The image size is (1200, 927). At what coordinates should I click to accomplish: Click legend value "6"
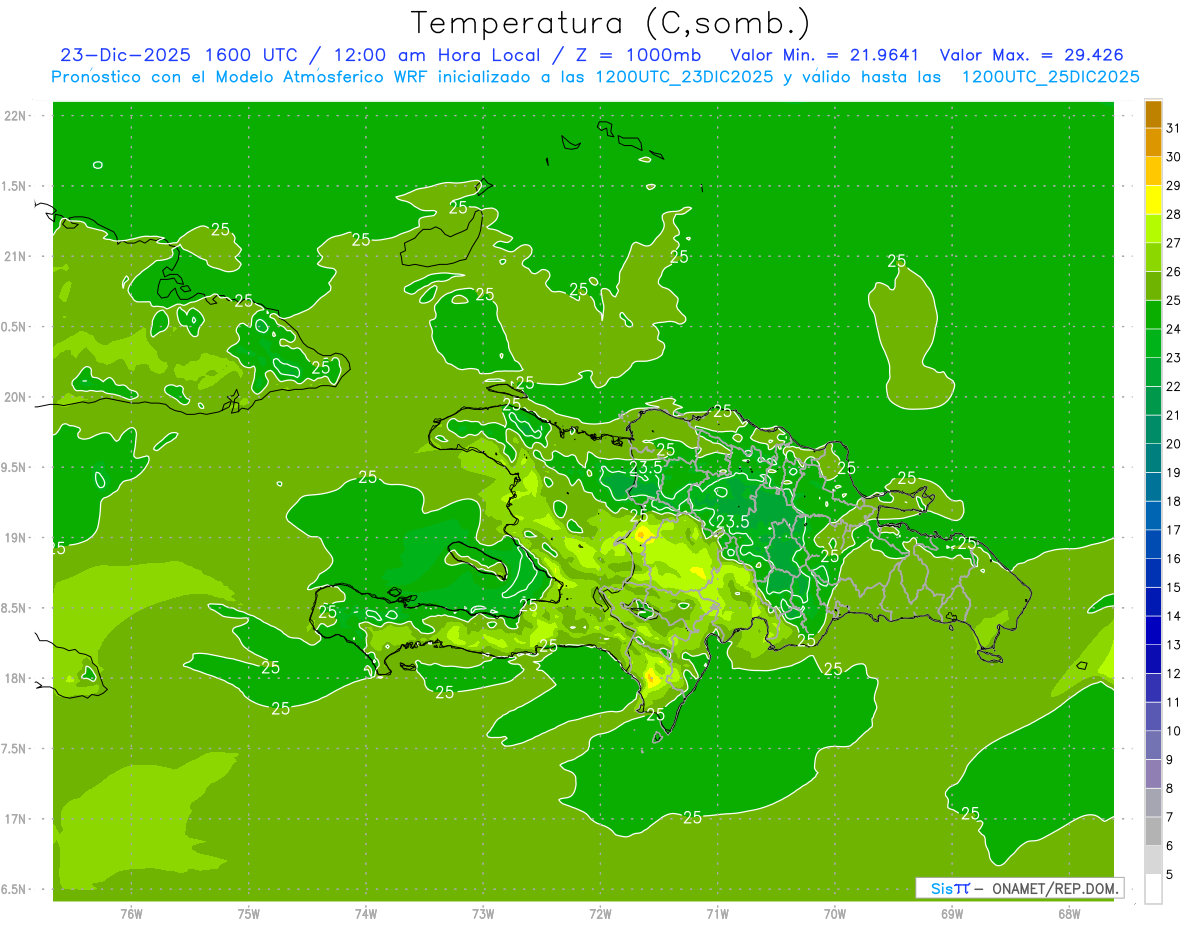(x=1170, y=846)
